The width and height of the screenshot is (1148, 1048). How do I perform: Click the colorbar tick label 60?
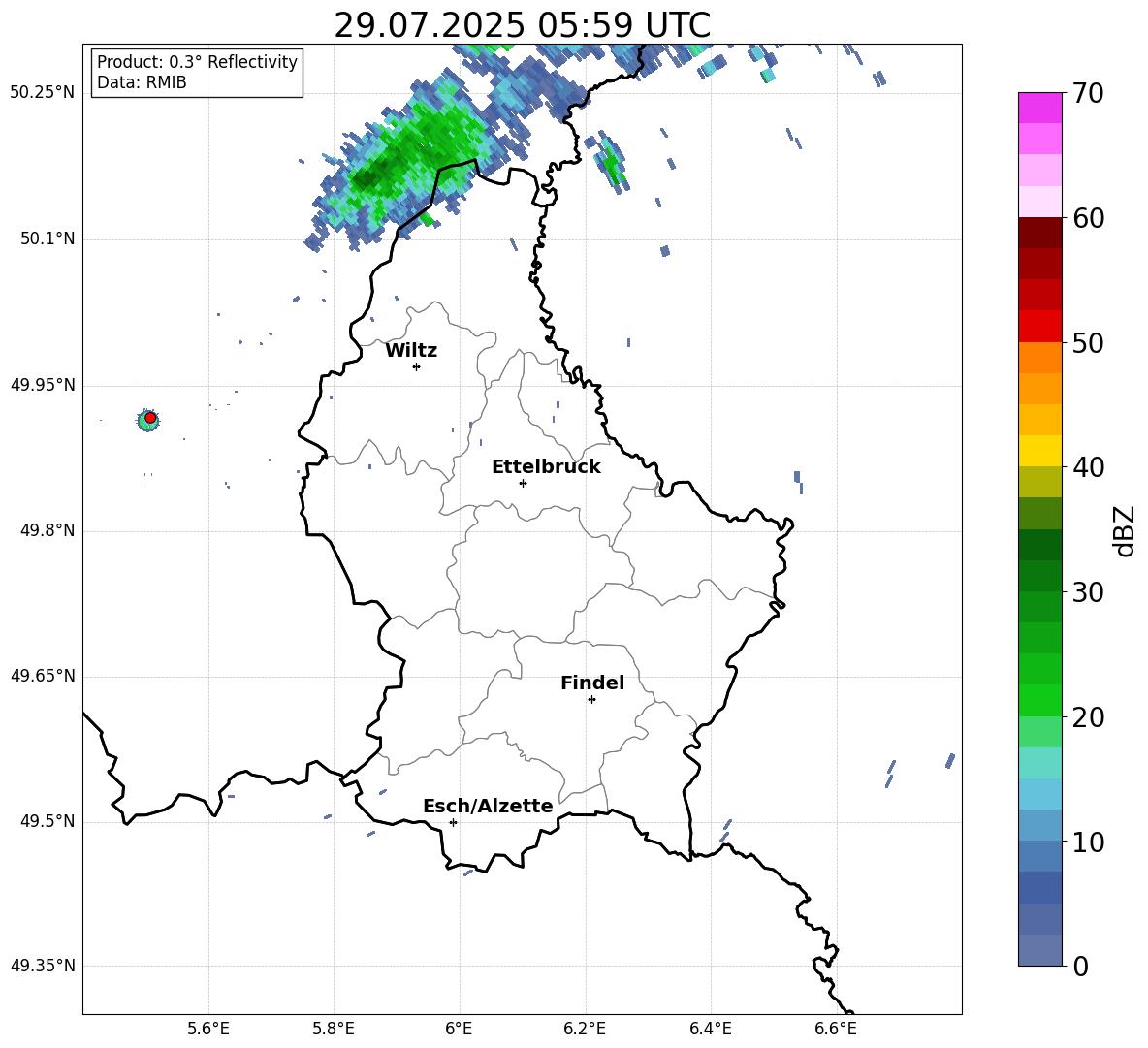tap(1088, 218)
